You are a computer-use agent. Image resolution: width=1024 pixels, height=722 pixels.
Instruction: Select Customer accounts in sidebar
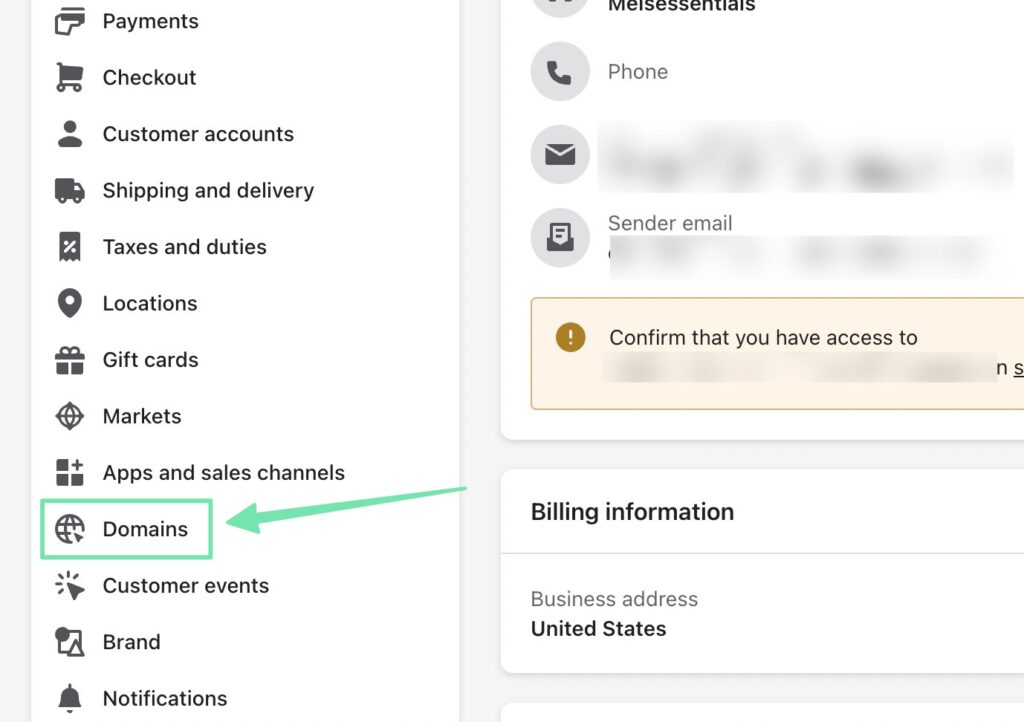197,133
